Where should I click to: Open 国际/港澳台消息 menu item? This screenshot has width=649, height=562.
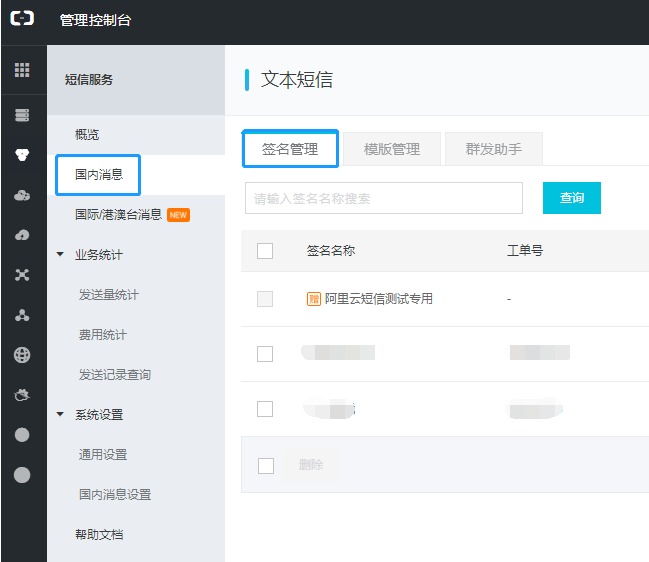[x=118, y=214]
